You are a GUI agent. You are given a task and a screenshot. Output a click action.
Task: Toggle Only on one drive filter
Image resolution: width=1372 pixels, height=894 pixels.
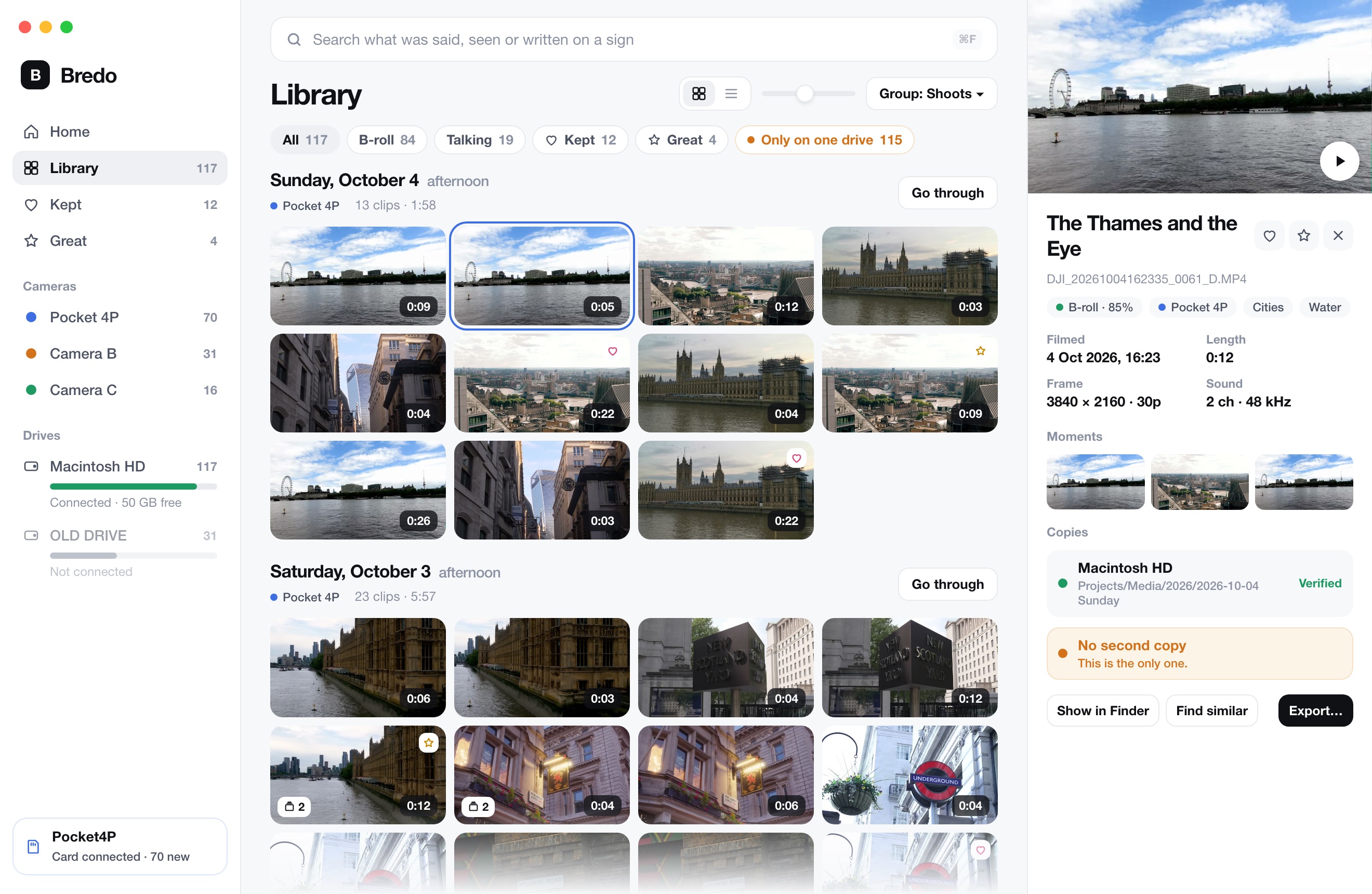click(824, 140)
